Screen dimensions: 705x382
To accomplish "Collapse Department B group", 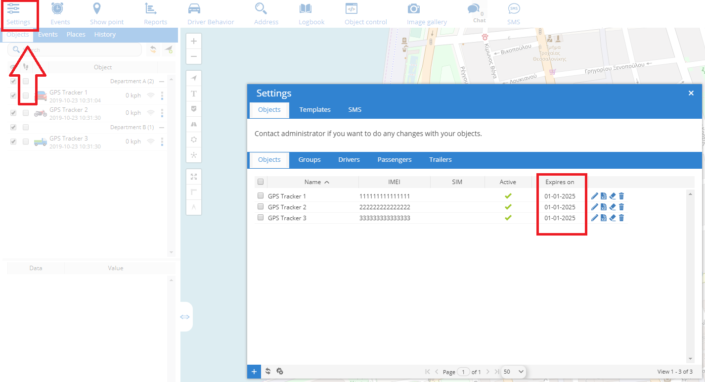I will point(161,127).
